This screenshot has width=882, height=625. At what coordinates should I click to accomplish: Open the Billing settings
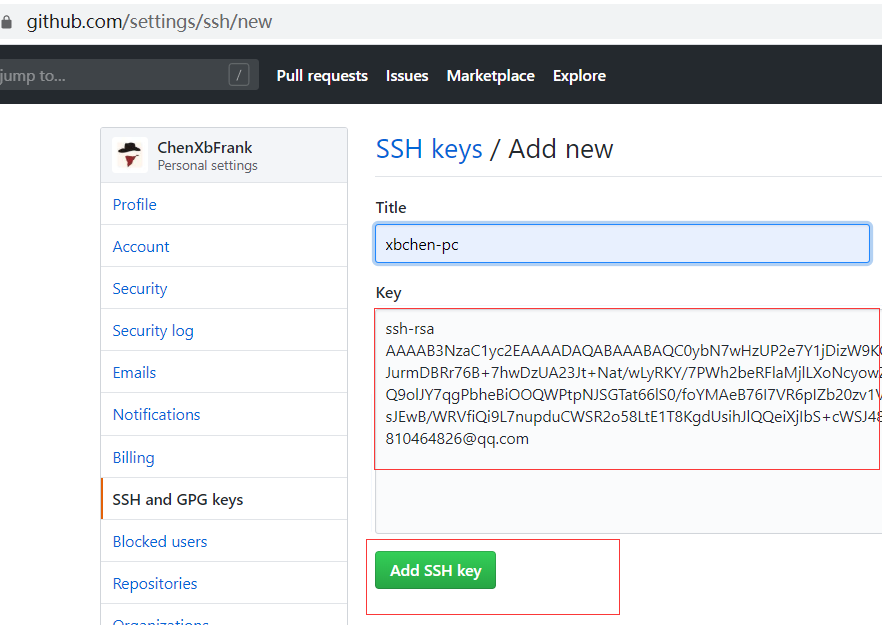pos(224,457)
